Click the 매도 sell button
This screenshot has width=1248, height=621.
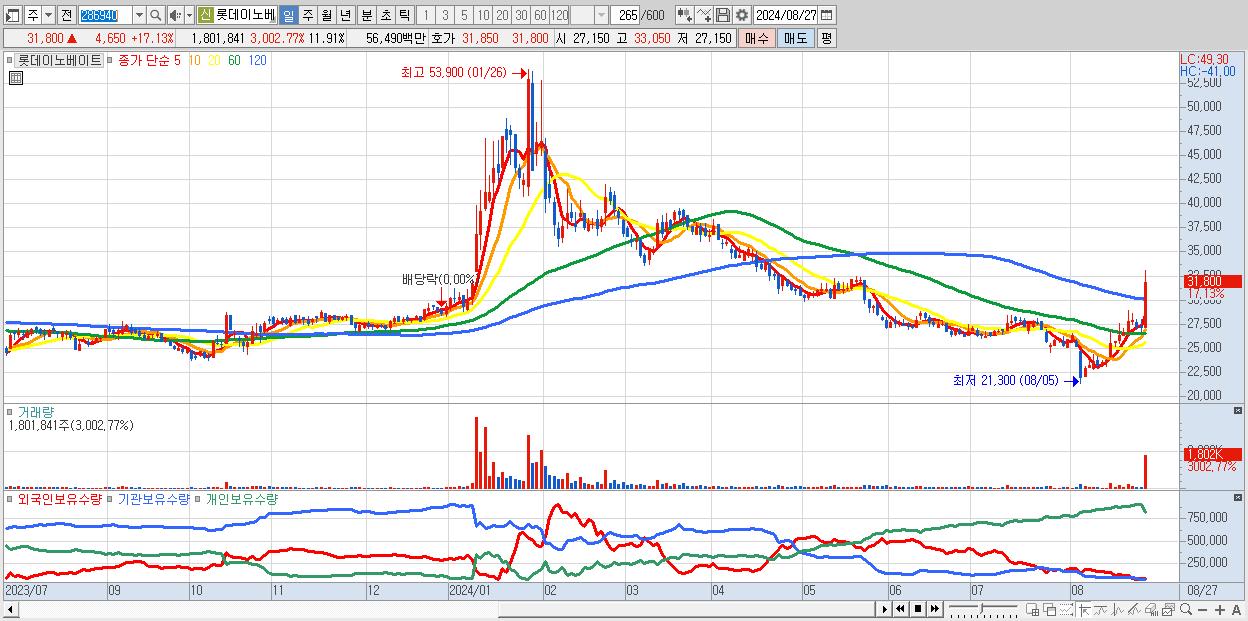click(x=795, y=38)
